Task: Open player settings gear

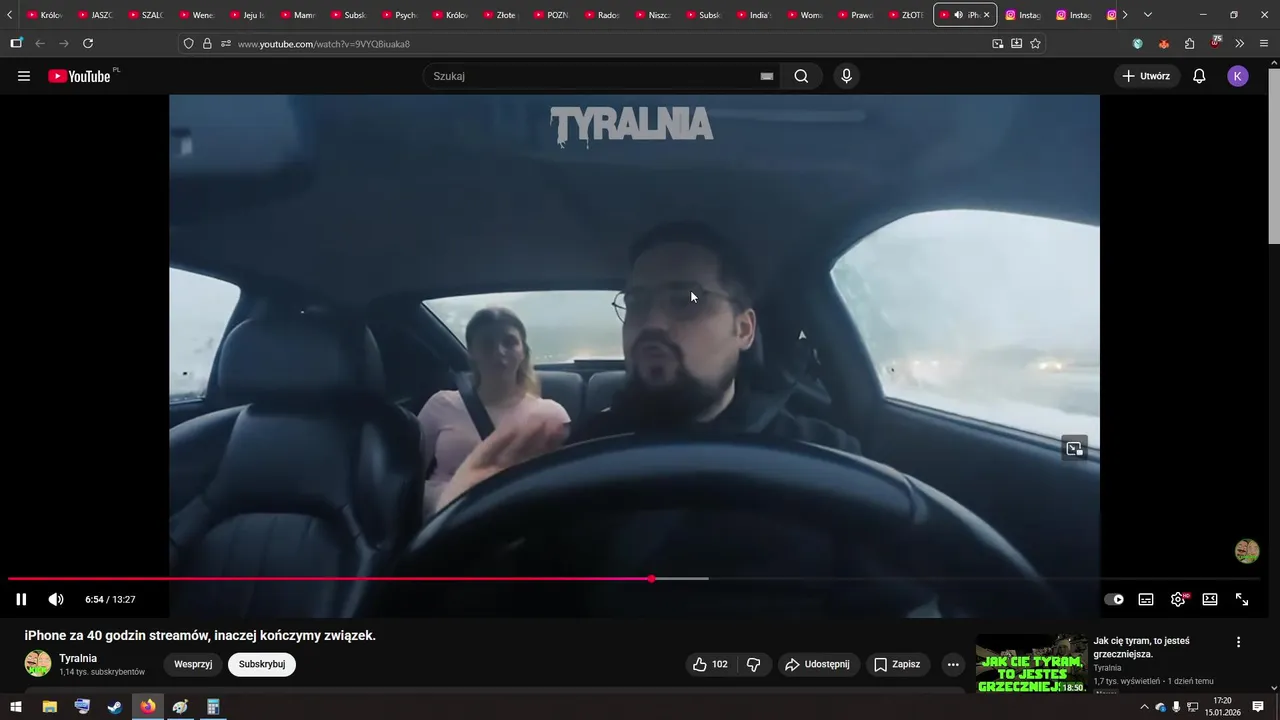Action: click(1178, 599)
